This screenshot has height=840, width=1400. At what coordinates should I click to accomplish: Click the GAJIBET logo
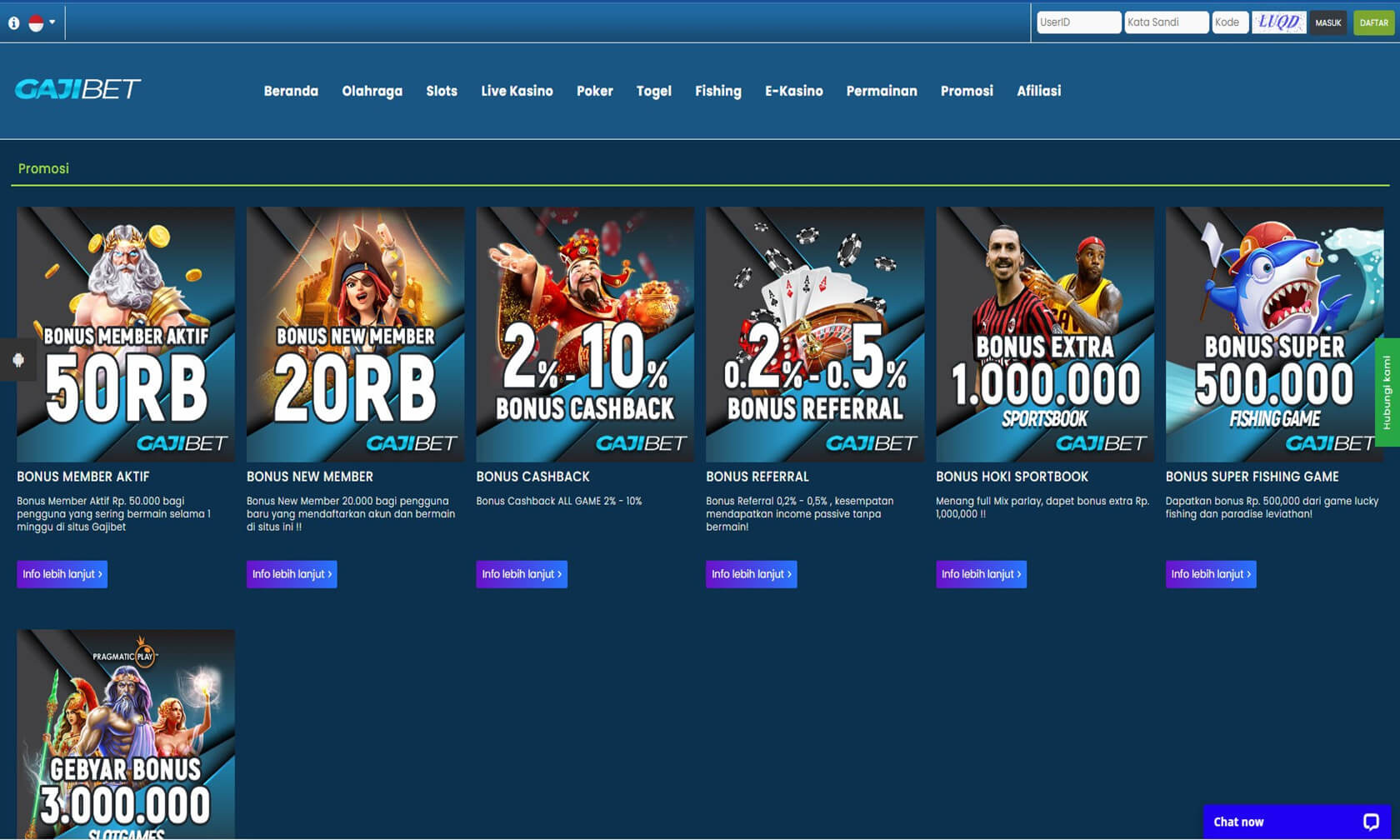click(x=77, y=89)
